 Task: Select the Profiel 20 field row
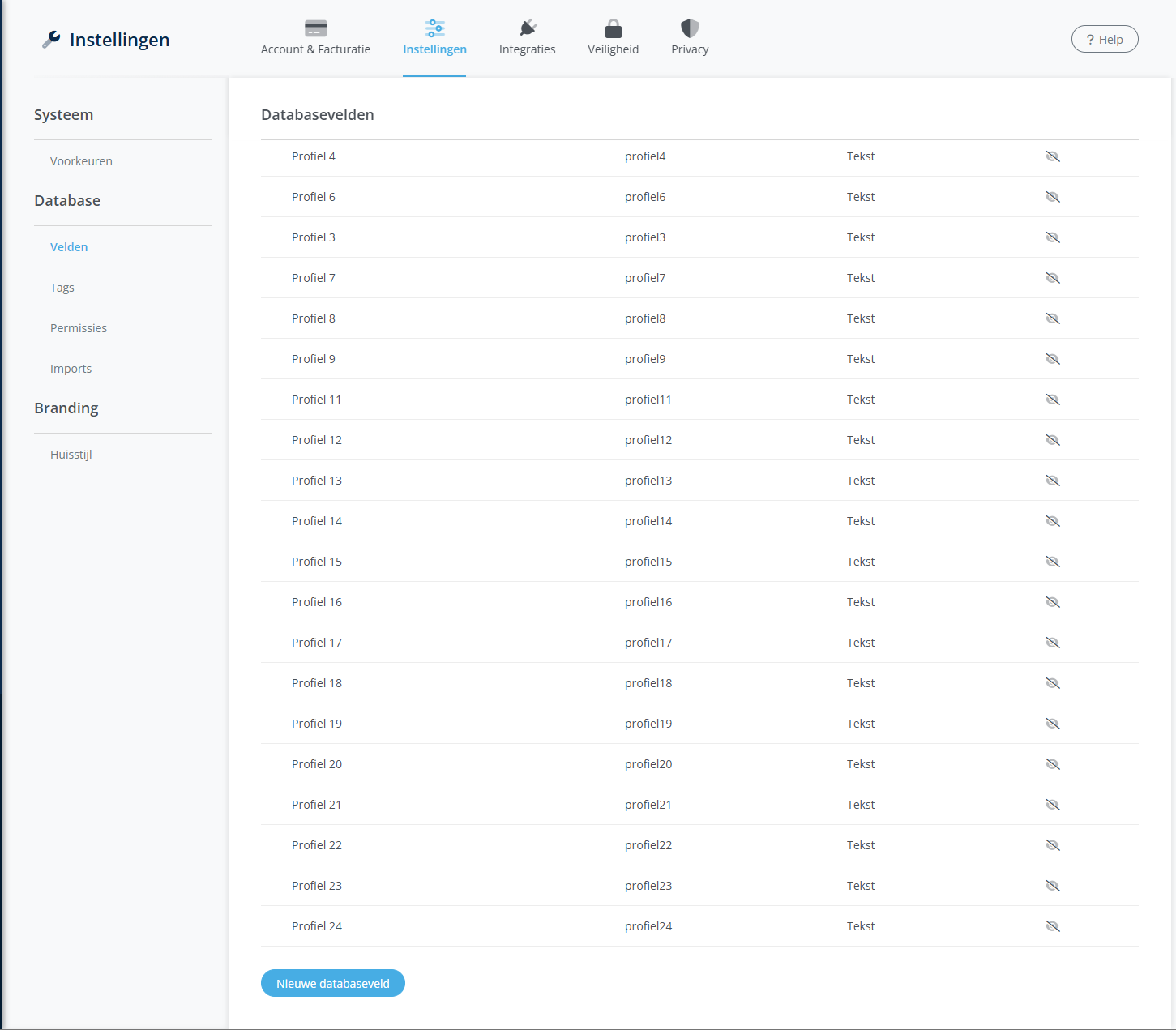click(317, 764)
